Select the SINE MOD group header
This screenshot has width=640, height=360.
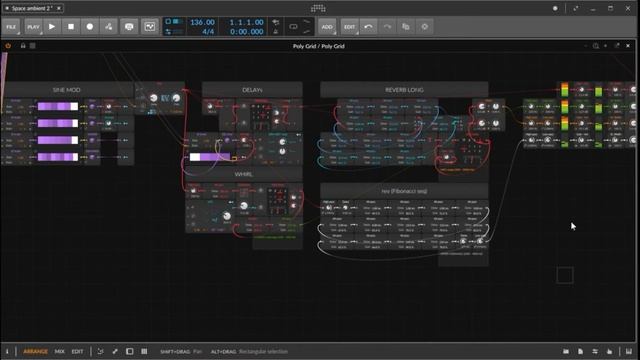[x=67, y=90]
